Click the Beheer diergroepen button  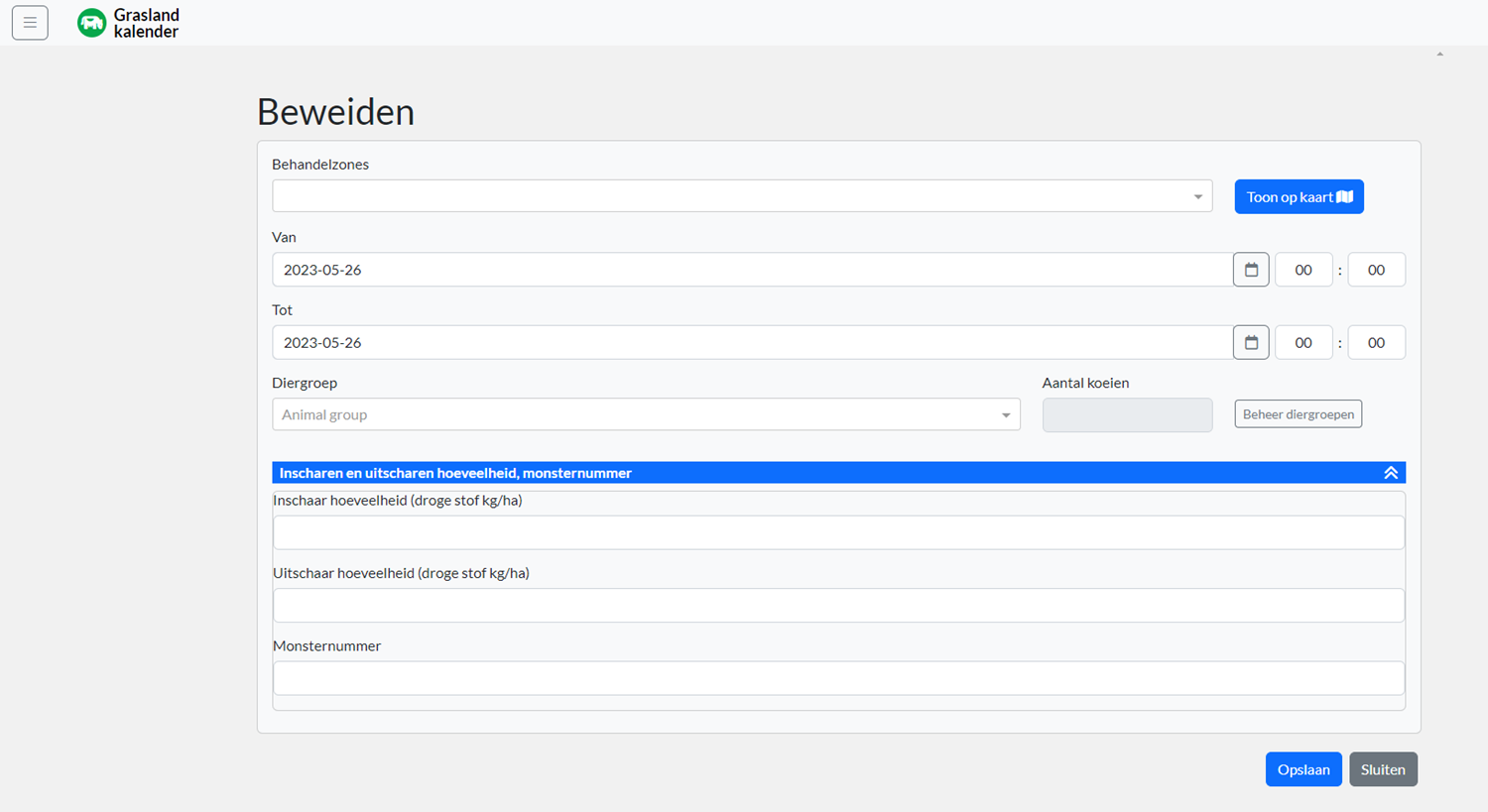1298,414
